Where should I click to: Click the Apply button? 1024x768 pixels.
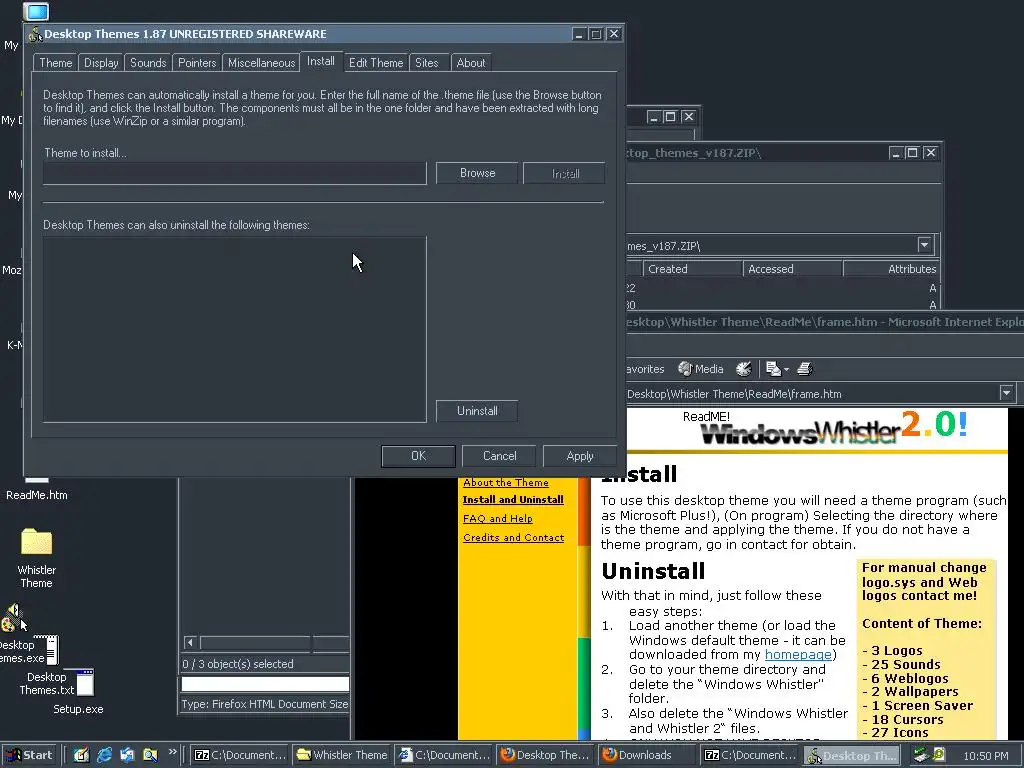[580, 456]
